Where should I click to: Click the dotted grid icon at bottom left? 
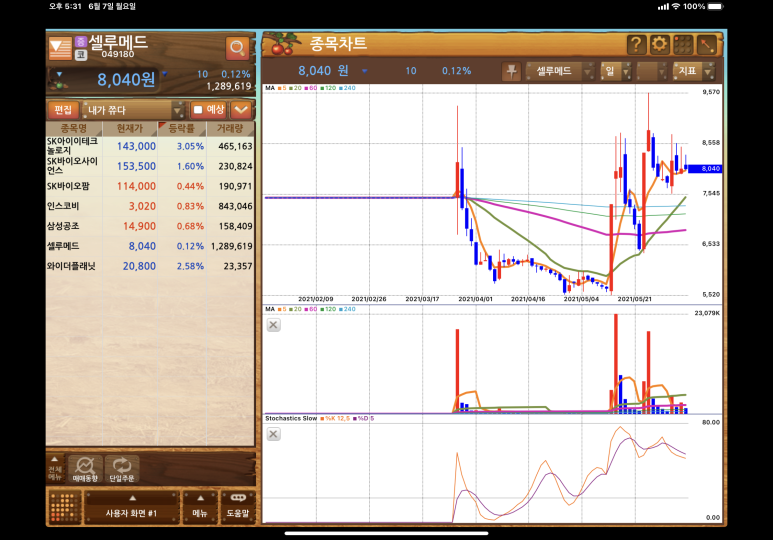click(65, 507)
